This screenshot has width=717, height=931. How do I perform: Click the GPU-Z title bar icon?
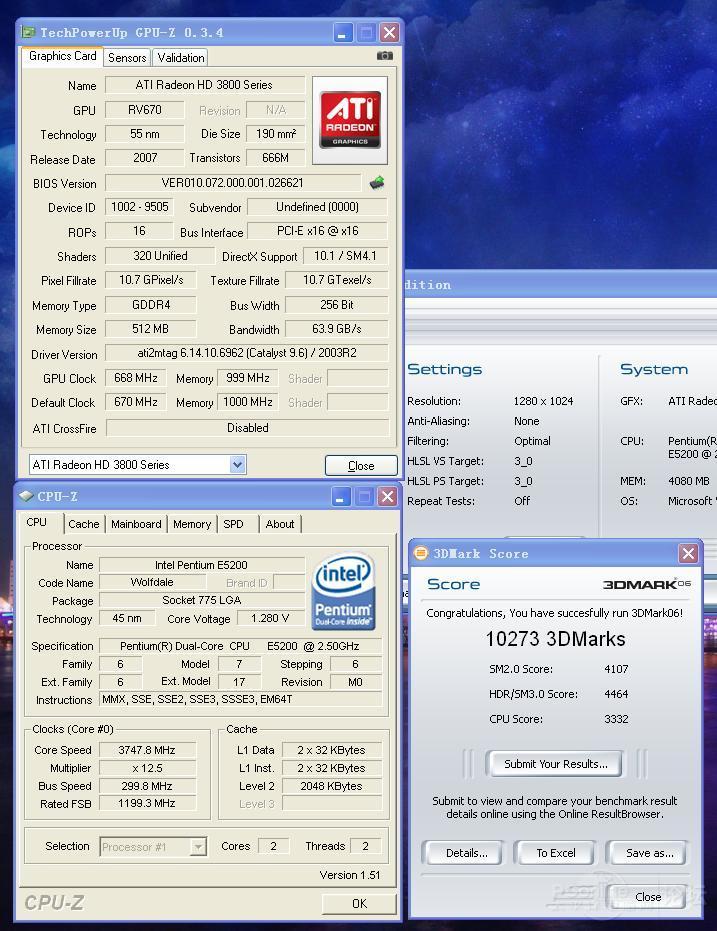28,32
